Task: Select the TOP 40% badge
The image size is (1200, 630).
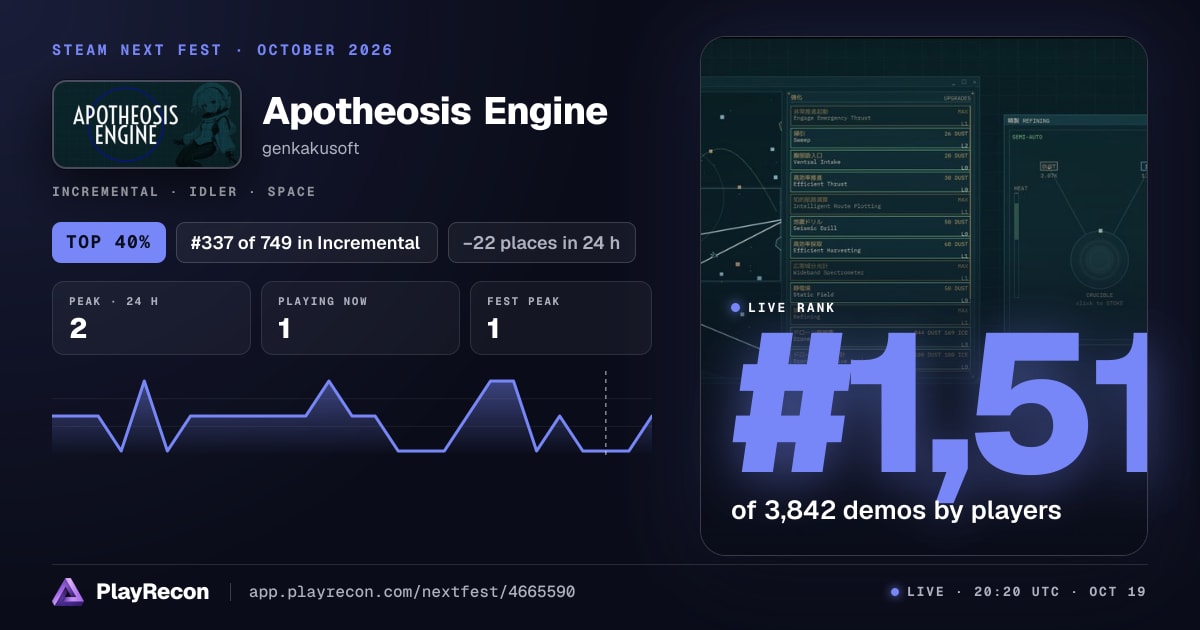Action: 109,242
